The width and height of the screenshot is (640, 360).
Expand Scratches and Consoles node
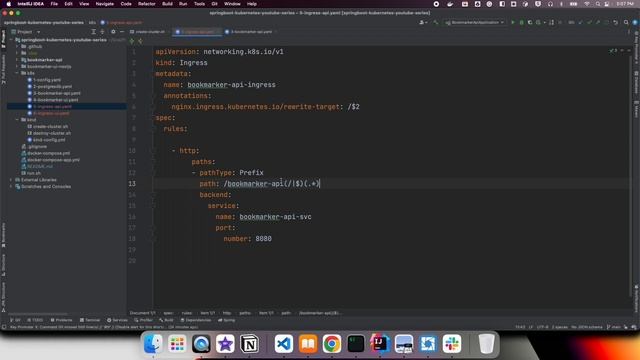coord(11,187)
